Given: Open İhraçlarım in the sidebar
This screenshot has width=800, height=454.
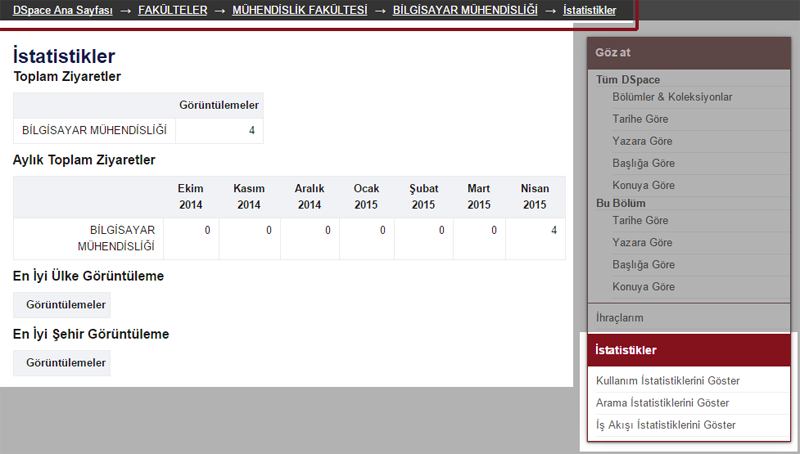Looking at the screenshot, I should [619, 318].
